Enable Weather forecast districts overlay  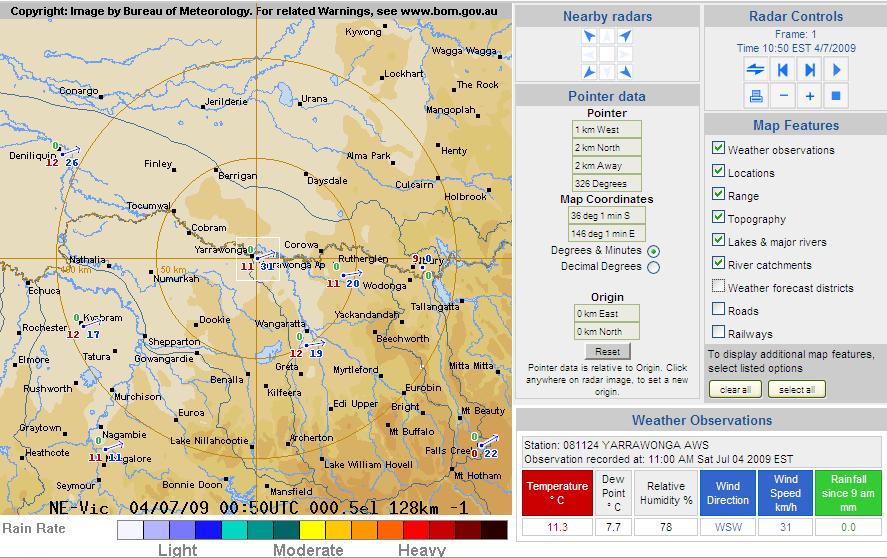[718, 286]
